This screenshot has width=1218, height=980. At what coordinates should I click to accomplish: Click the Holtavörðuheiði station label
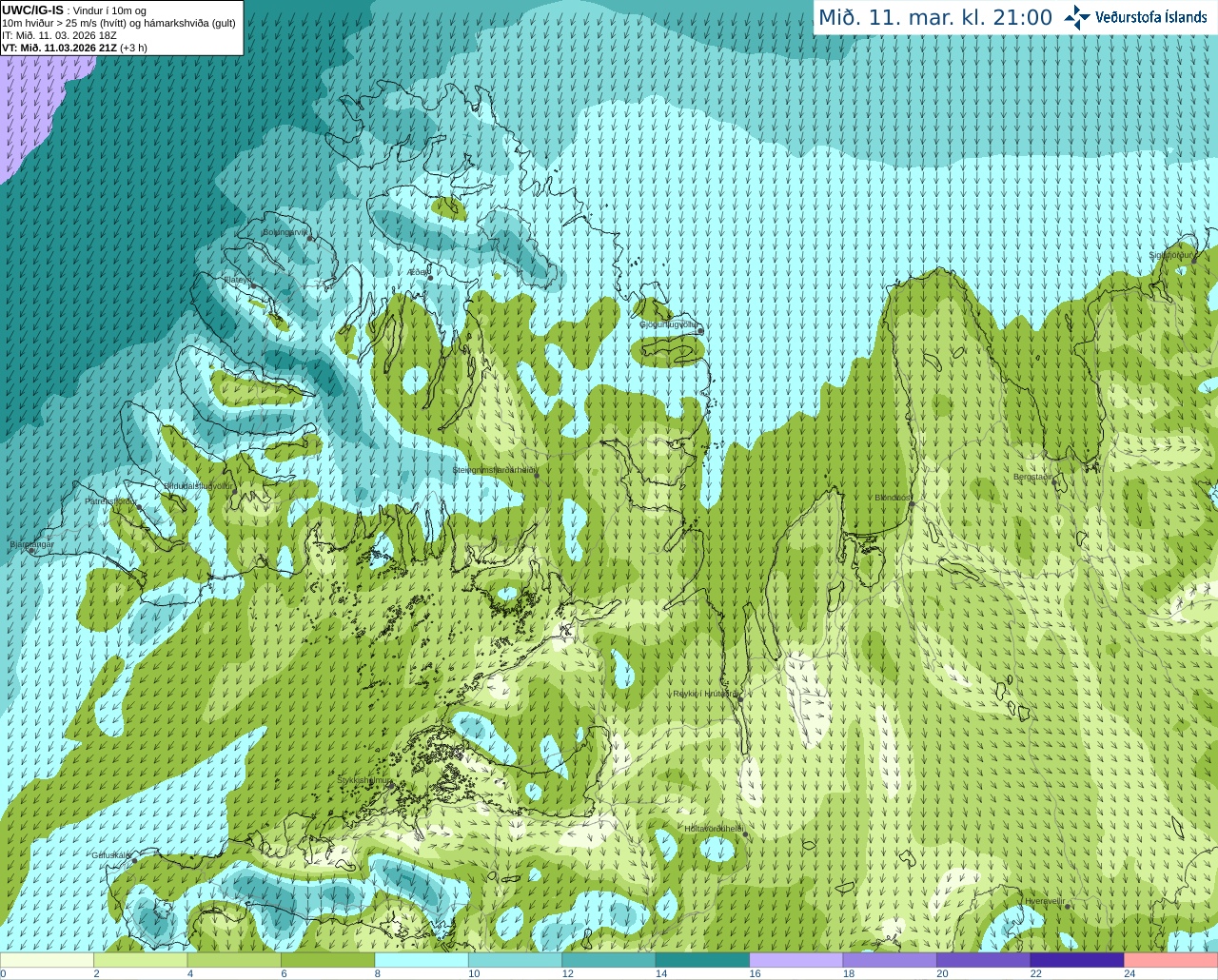pos(714,829)
